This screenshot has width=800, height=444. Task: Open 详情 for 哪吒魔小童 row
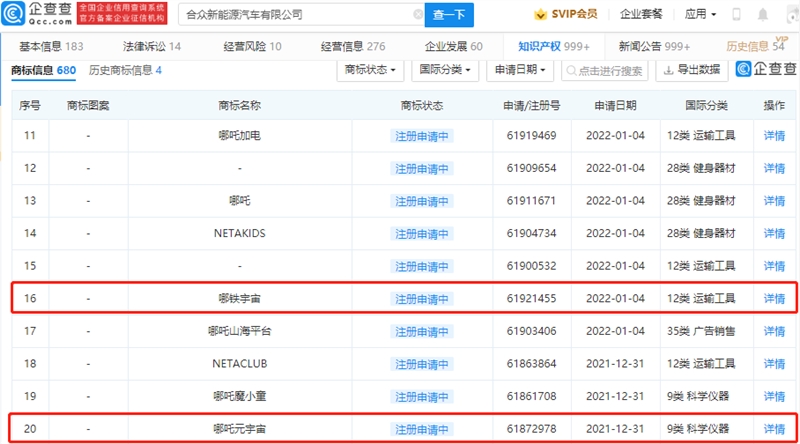[774, 397]
